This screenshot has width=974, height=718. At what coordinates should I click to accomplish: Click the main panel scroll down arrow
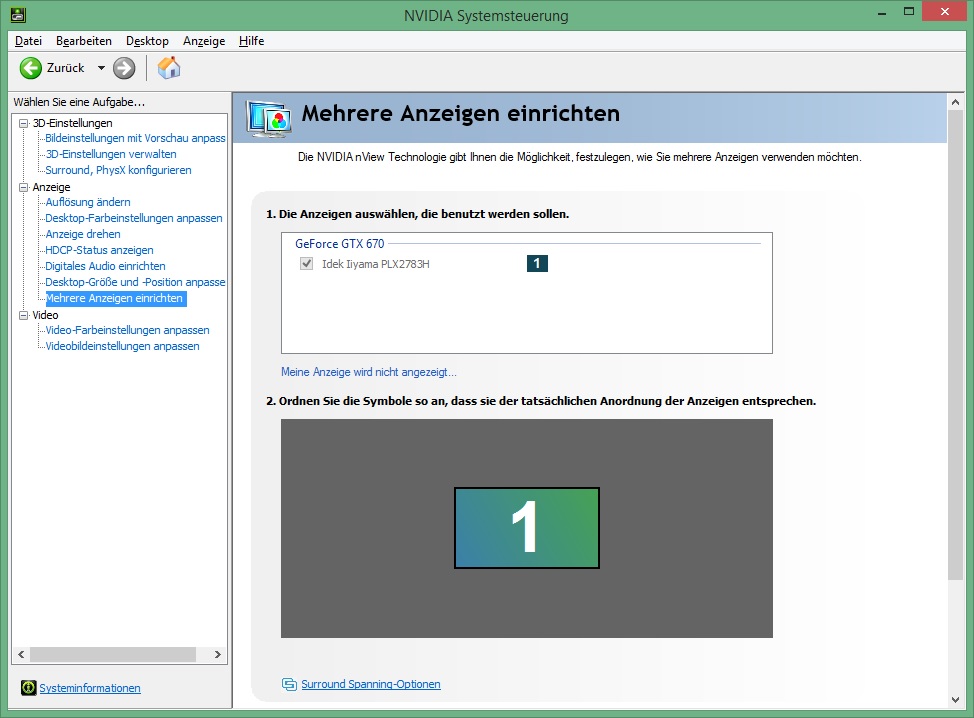point(955,700)
